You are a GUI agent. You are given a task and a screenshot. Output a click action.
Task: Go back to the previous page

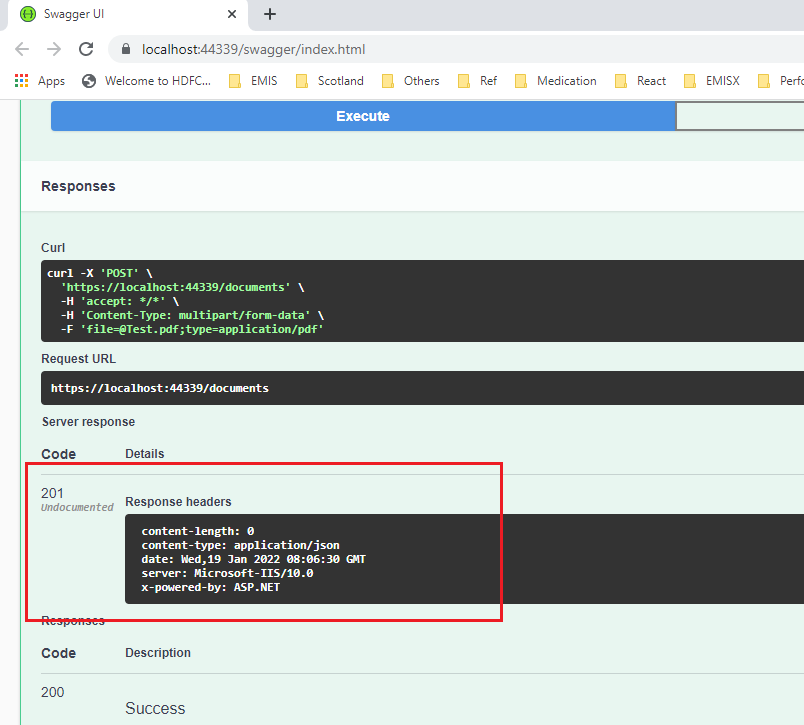point(22,49)
